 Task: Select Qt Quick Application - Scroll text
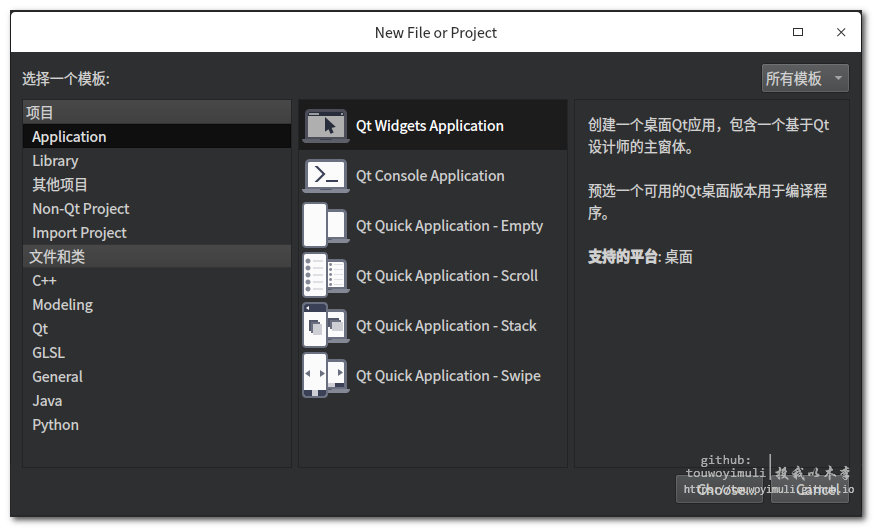coord(447,276)
